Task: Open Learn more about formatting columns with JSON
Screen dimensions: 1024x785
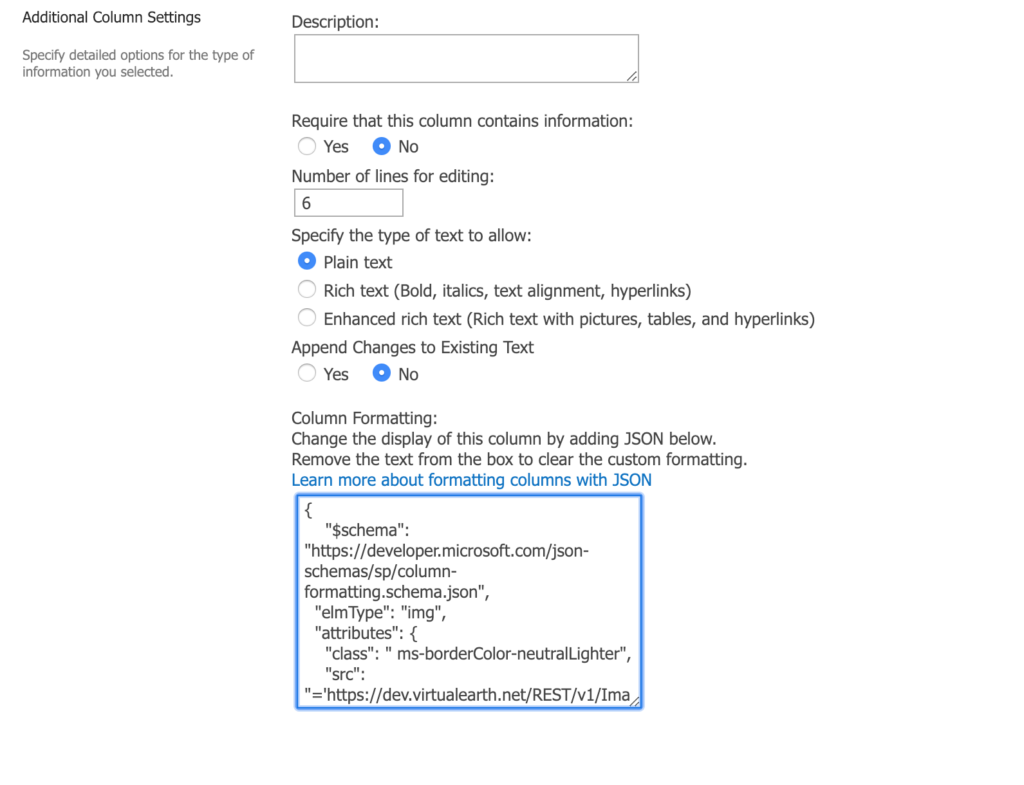Action: click(x=472, y=480)
